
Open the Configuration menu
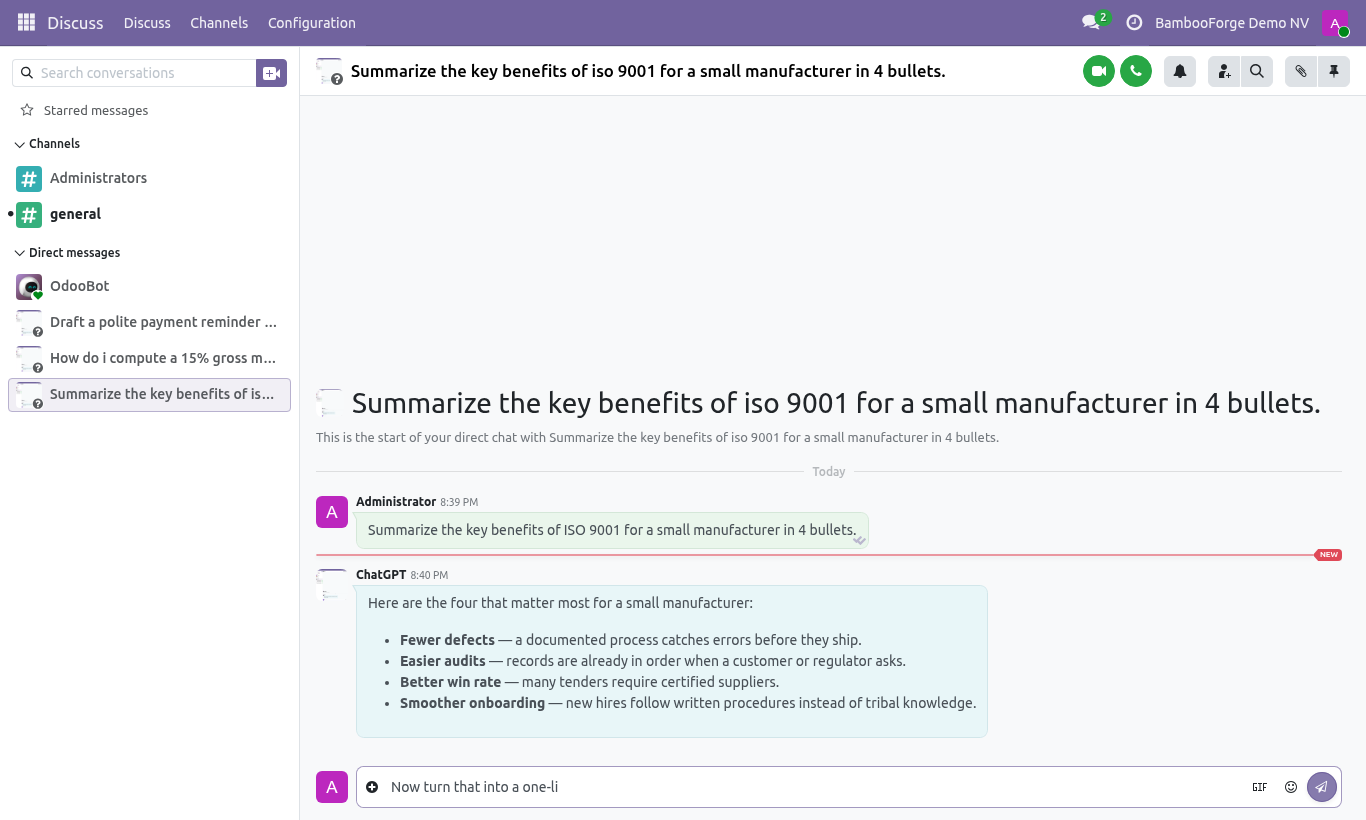pos(312,23)
